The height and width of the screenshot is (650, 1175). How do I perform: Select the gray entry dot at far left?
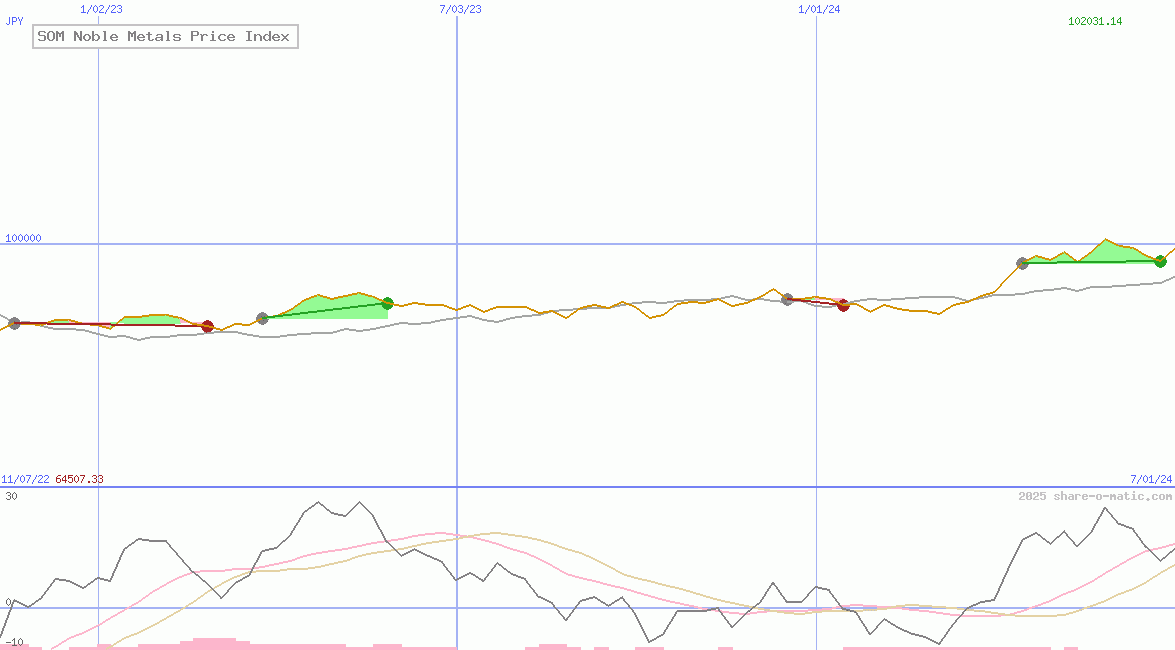click(14, 323)
